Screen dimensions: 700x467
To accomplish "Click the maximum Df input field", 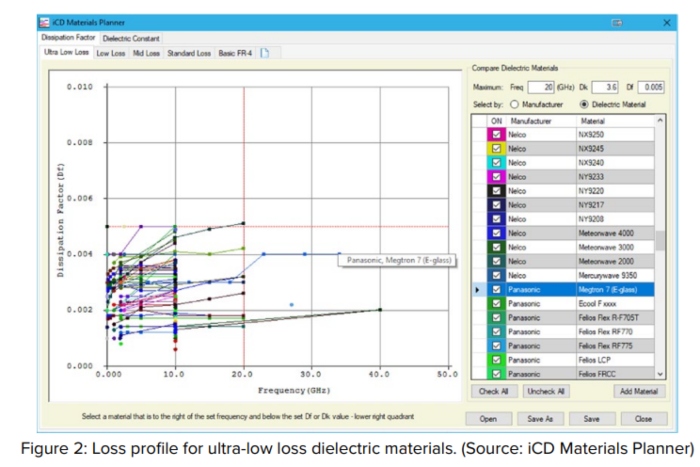I will click(x=651, y=87).
